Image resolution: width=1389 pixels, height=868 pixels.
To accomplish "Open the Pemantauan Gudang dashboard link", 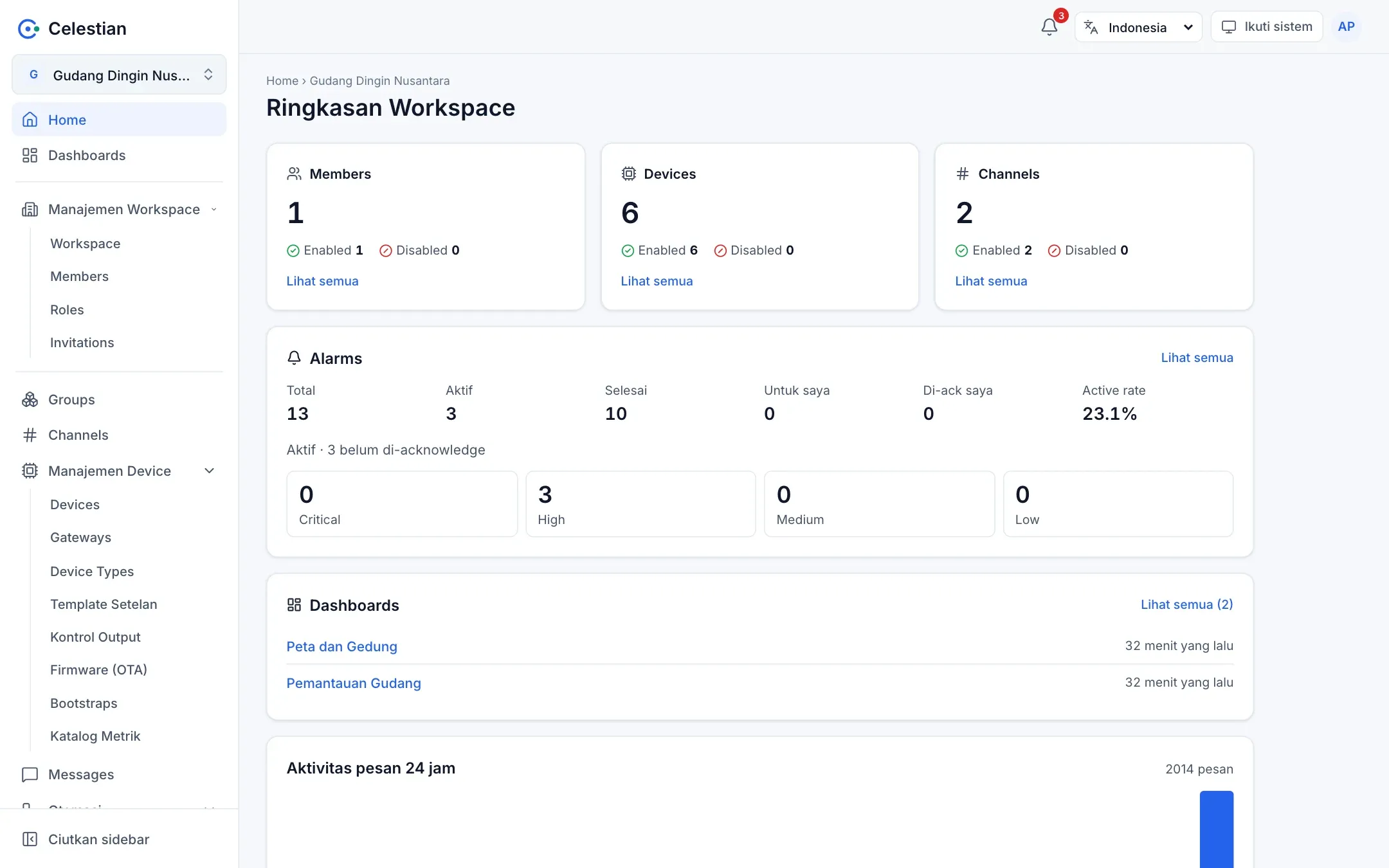I will click(354, 683).
